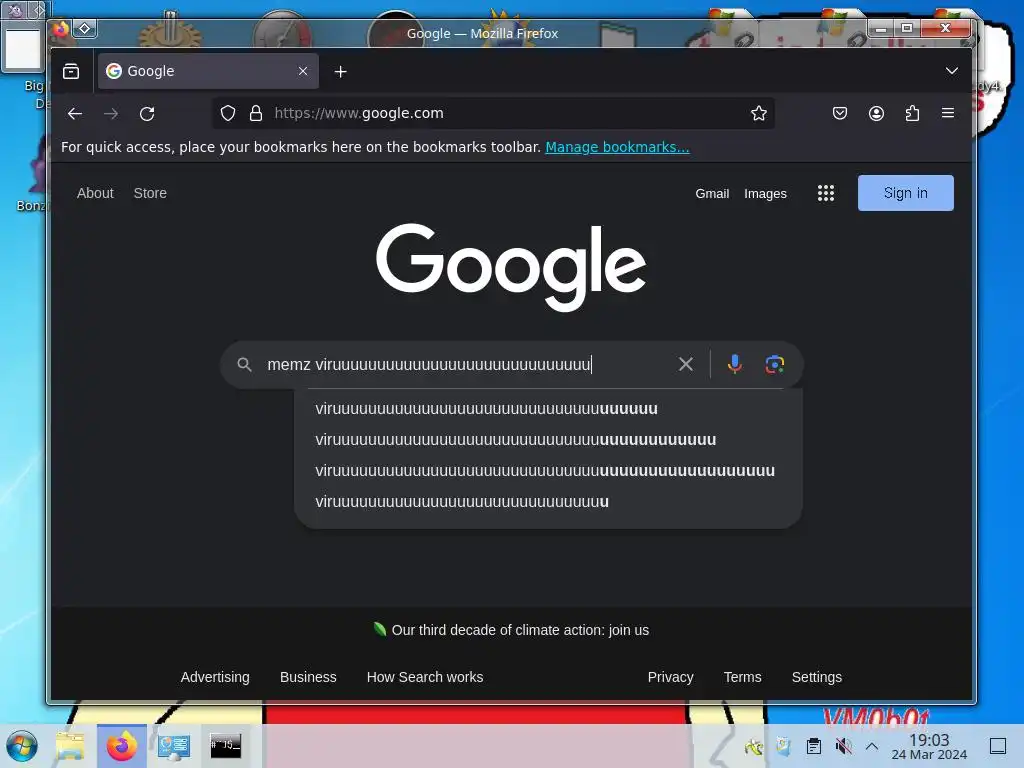Open the Save to Pocket icon
Image resolution: width=1024 pixels, height=768 pixels.
click(840, 113)
